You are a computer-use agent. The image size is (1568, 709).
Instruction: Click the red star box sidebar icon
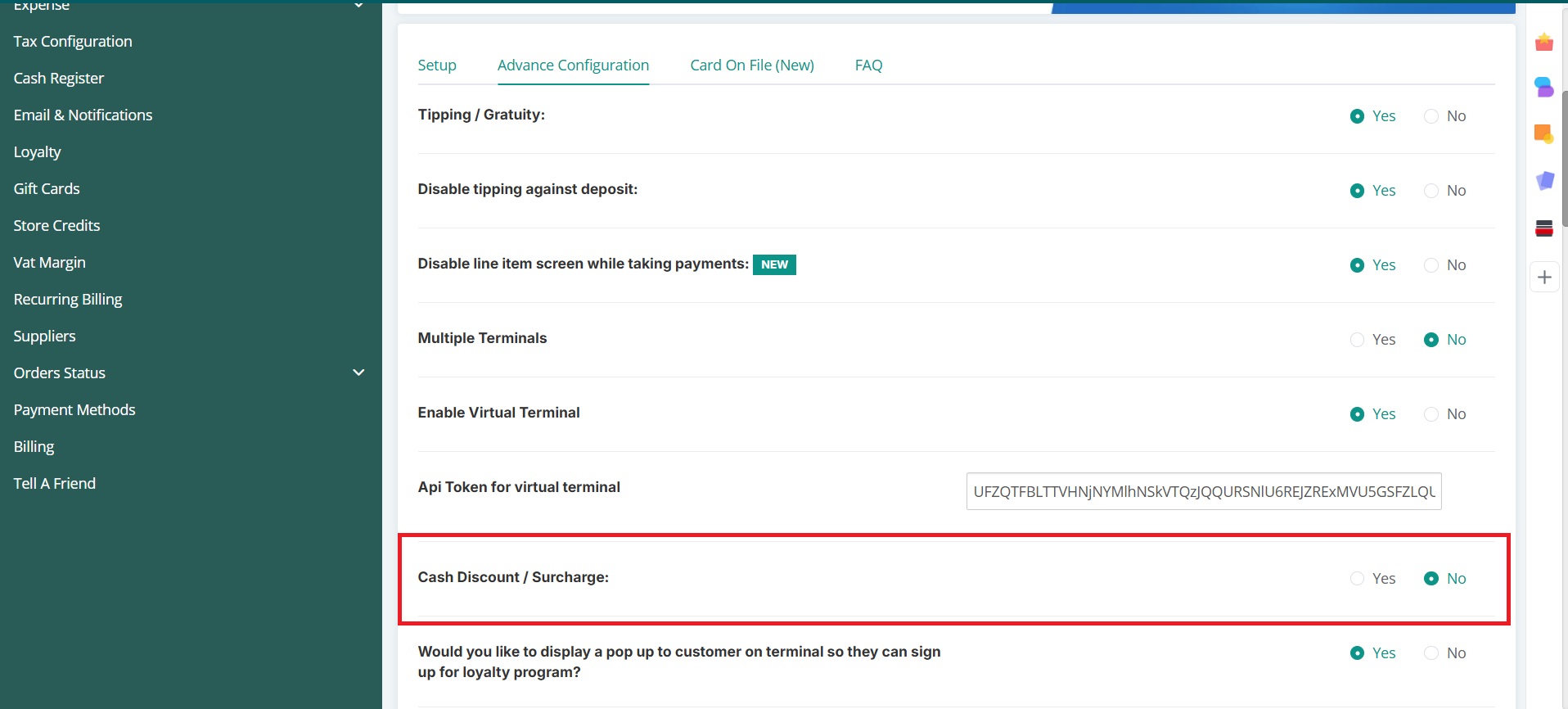(x=1543, y=43)
